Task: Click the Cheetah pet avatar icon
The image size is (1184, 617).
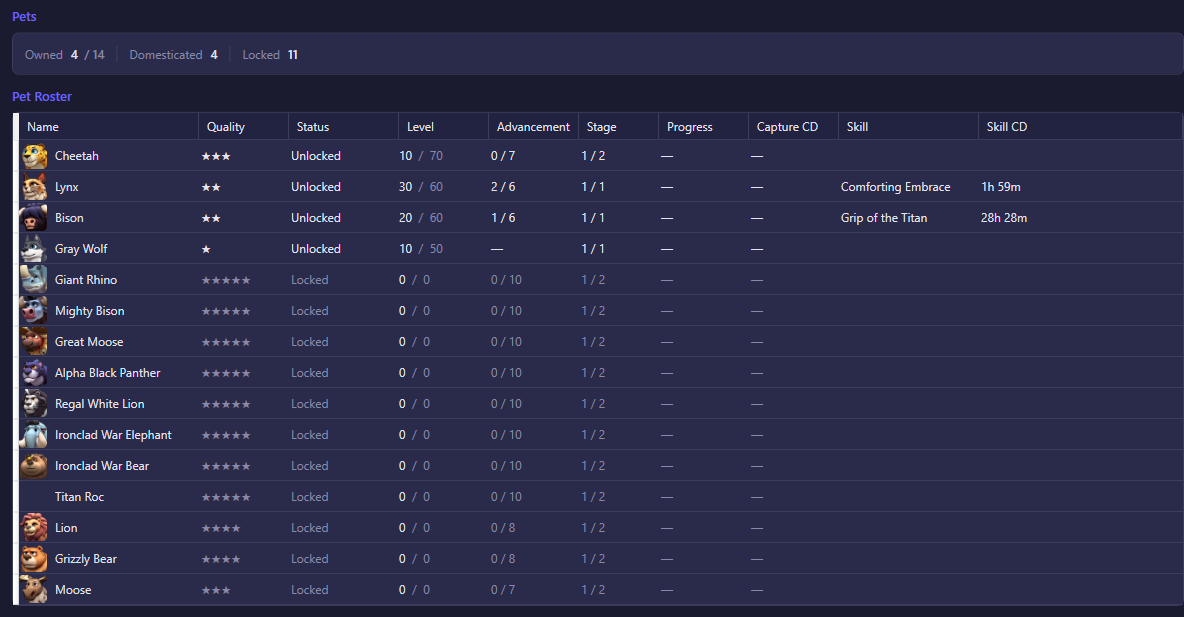Action: (34, 156)
